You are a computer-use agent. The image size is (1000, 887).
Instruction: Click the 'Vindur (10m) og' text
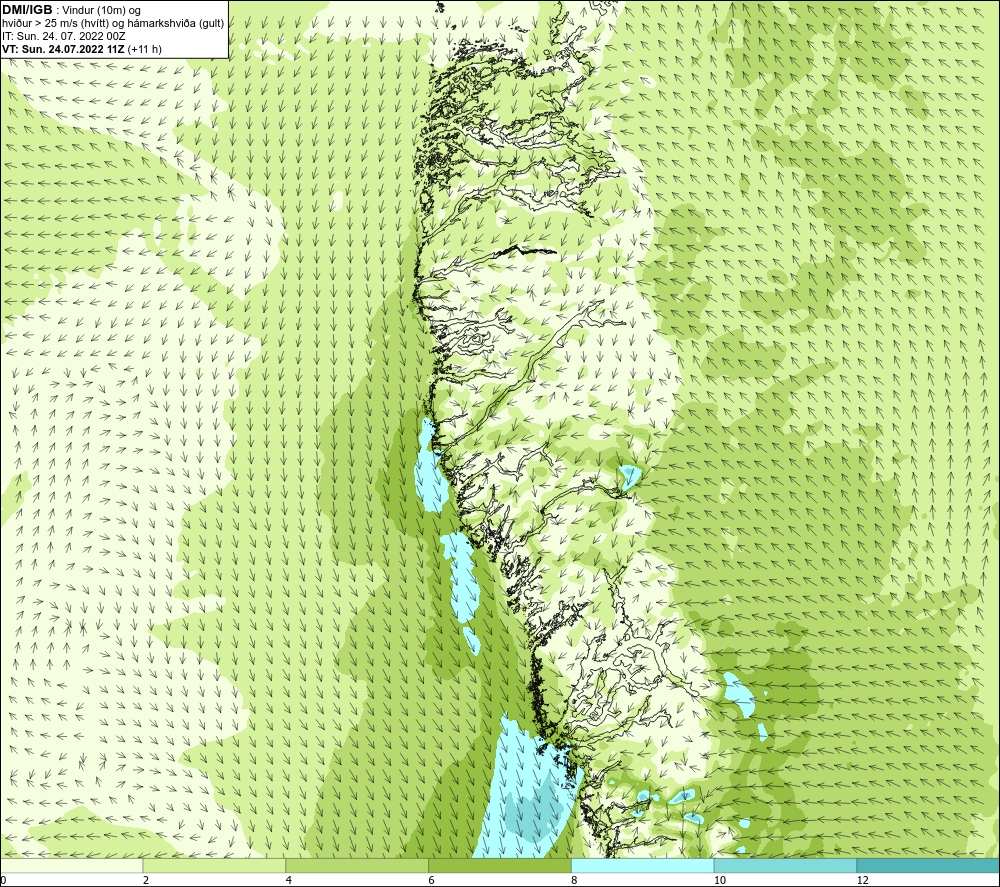(103, 11)
